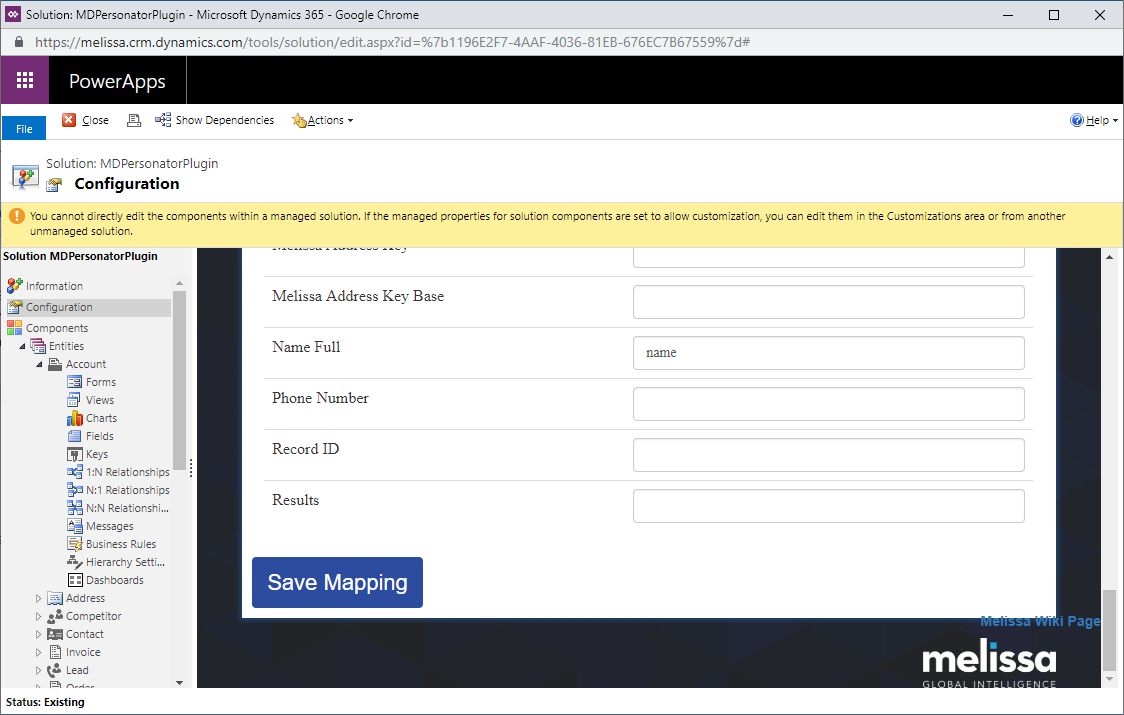Click the Account entity icon
Viewport: 1124px width, 715px height.
pyautogui.click(x=55, y=364)
